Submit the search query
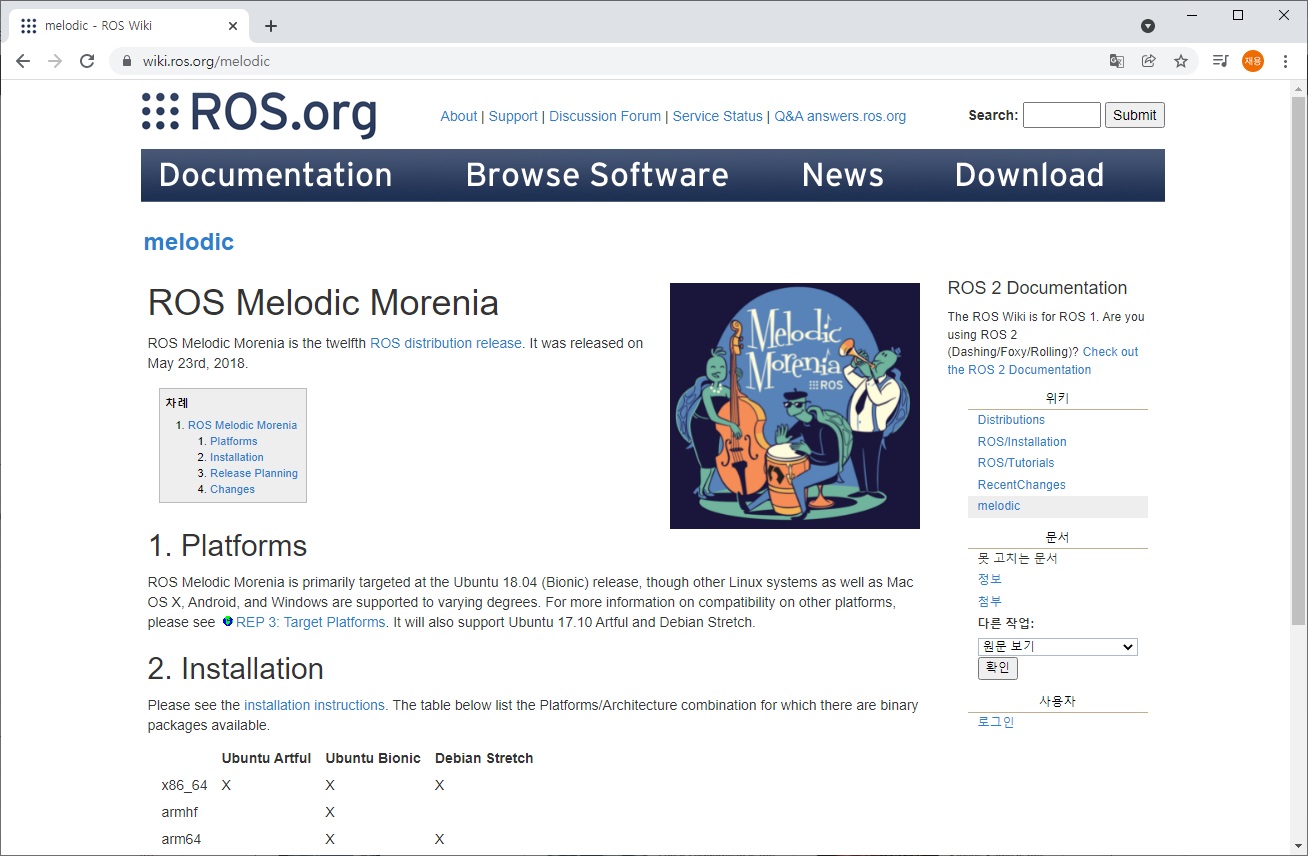Viewport: 1308px width, 856px height. tap(1135, 115)
